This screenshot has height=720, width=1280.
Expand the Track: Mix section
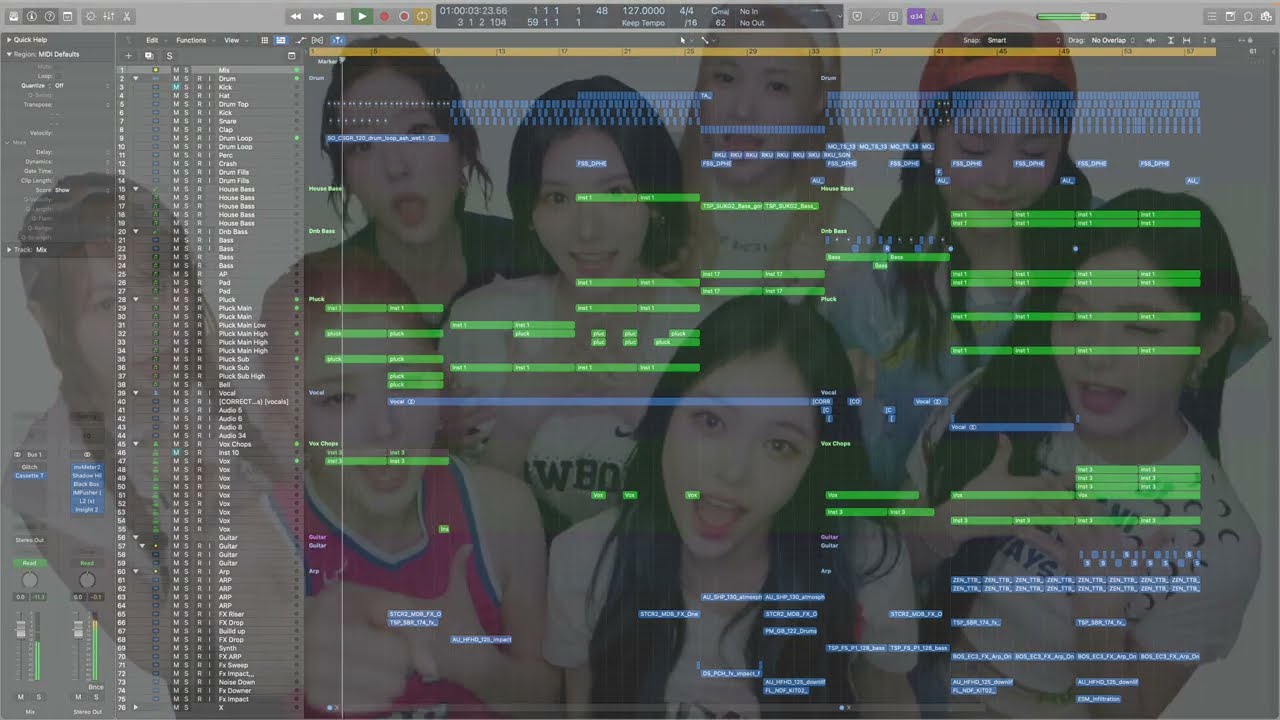[x=10, y=249]
